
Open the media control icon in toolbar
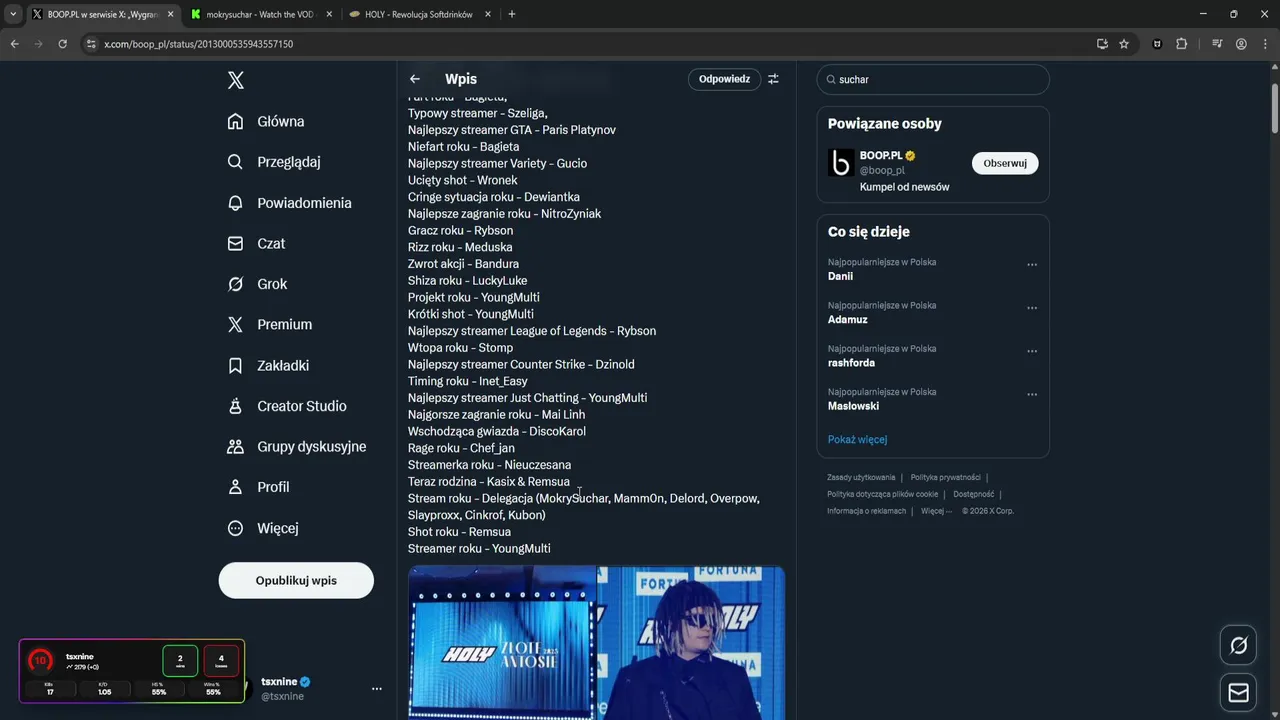pyautogui.click(x=1217, y=44)
